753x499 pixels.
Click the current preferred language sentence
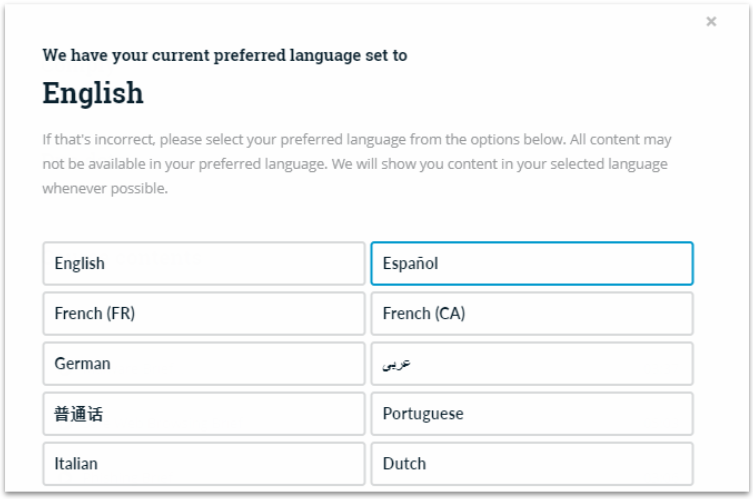pos(225,55)
